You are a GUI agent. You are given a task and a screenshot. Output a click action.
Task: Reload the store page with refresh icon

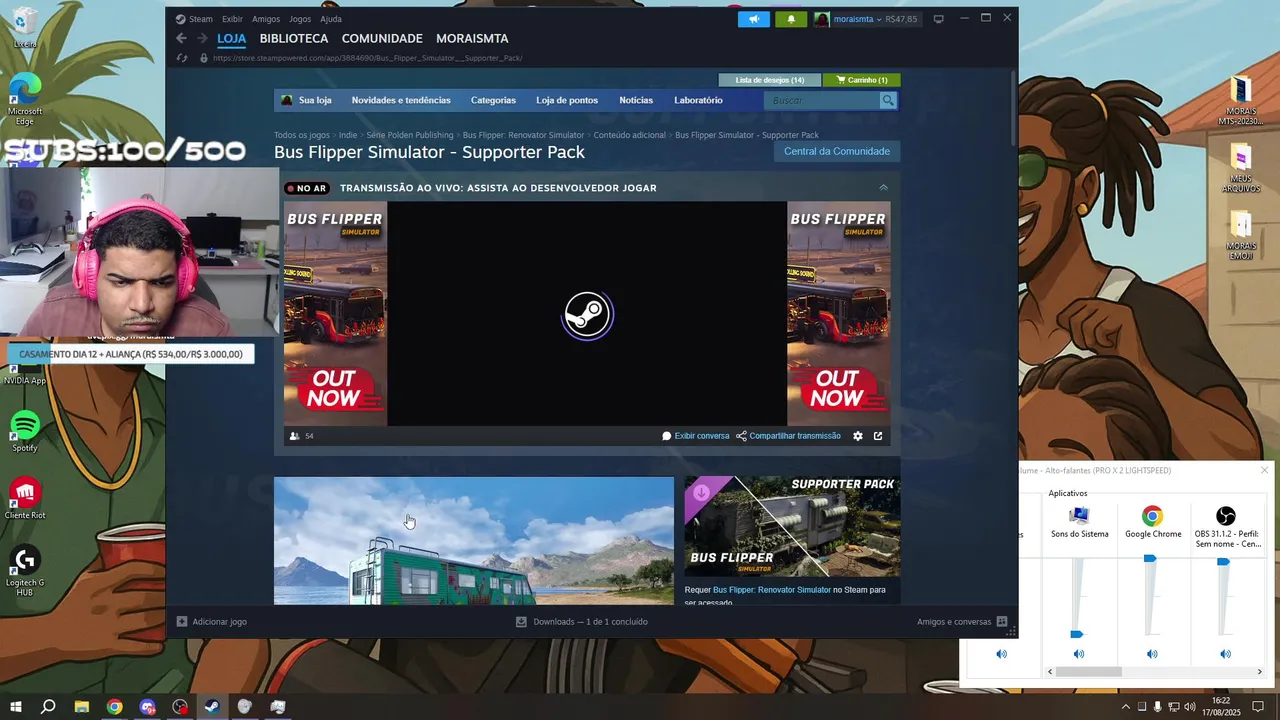click(181, 58)
